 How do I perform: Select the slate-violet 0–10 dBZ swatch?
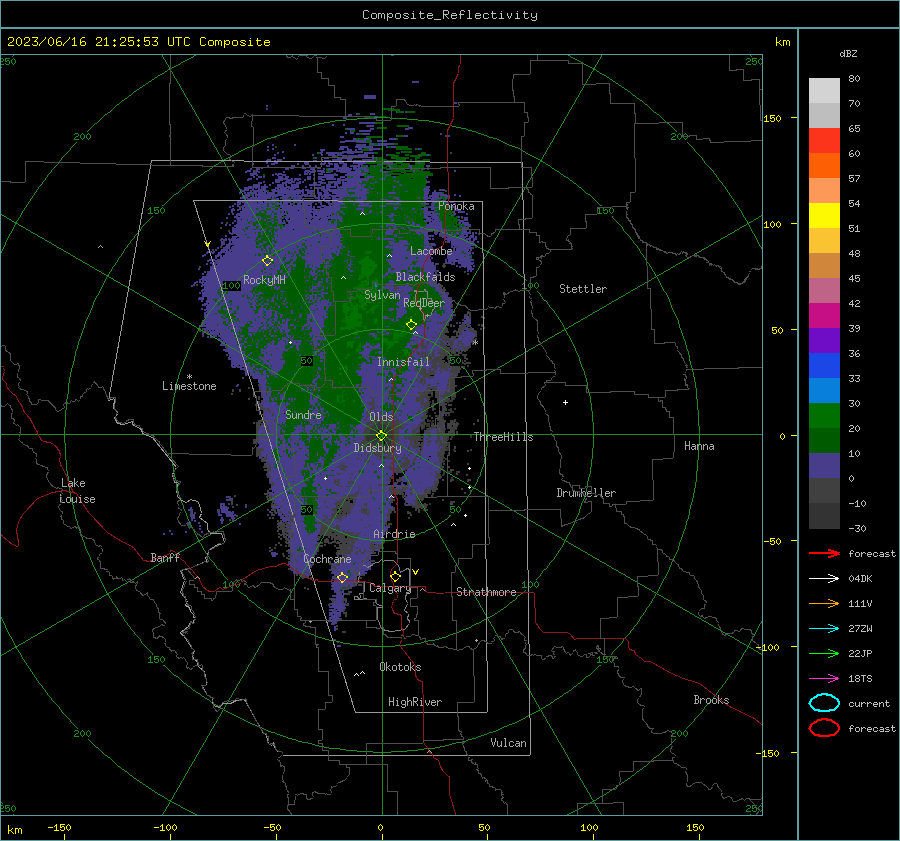point(824,466)
